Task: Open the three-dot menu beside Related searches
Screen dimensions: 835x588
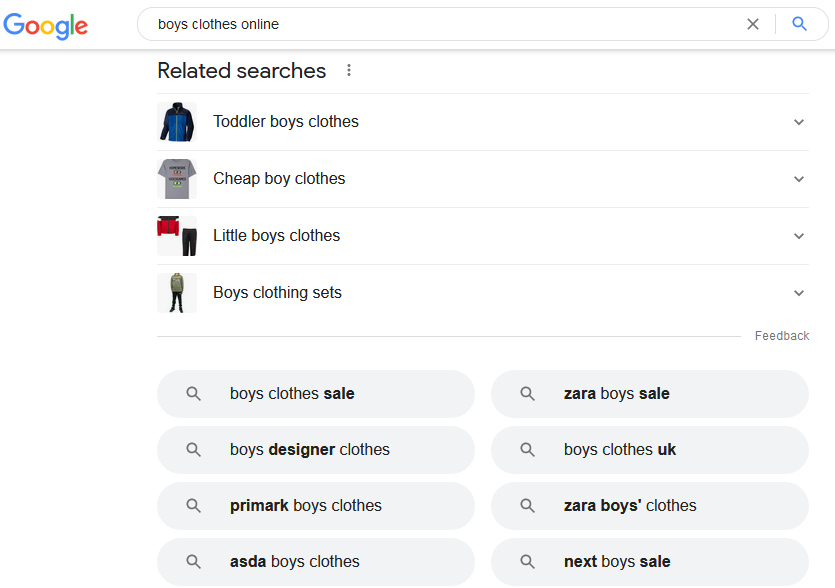Action: click(x=349, y=69)
